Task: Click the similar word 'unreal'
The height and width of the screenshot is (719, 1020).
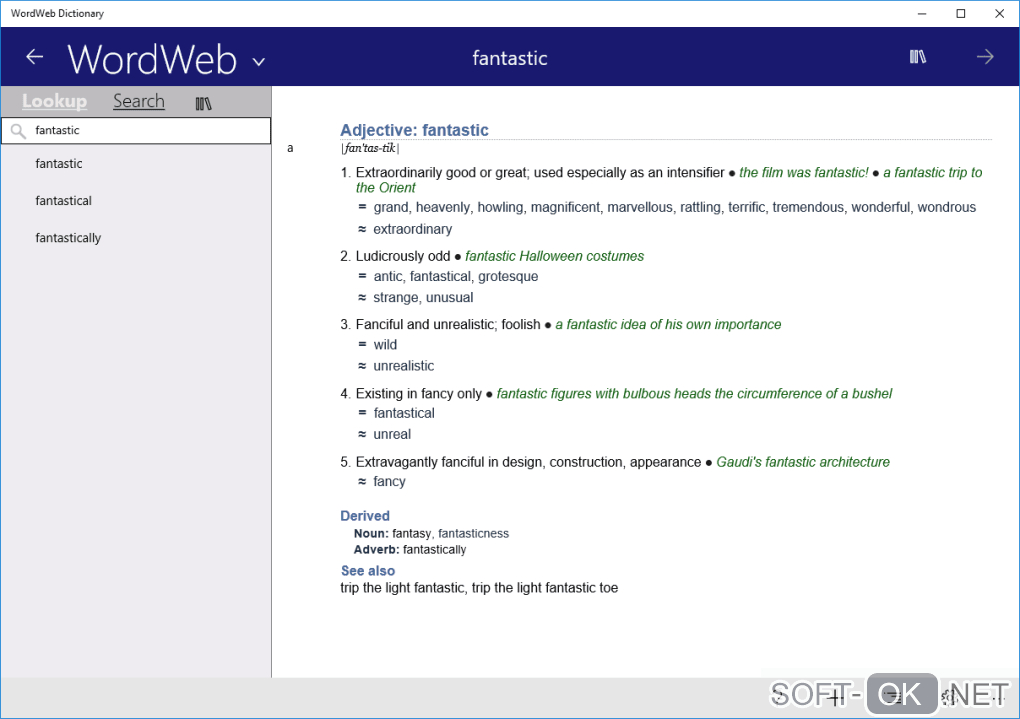Action: (392, 435)
